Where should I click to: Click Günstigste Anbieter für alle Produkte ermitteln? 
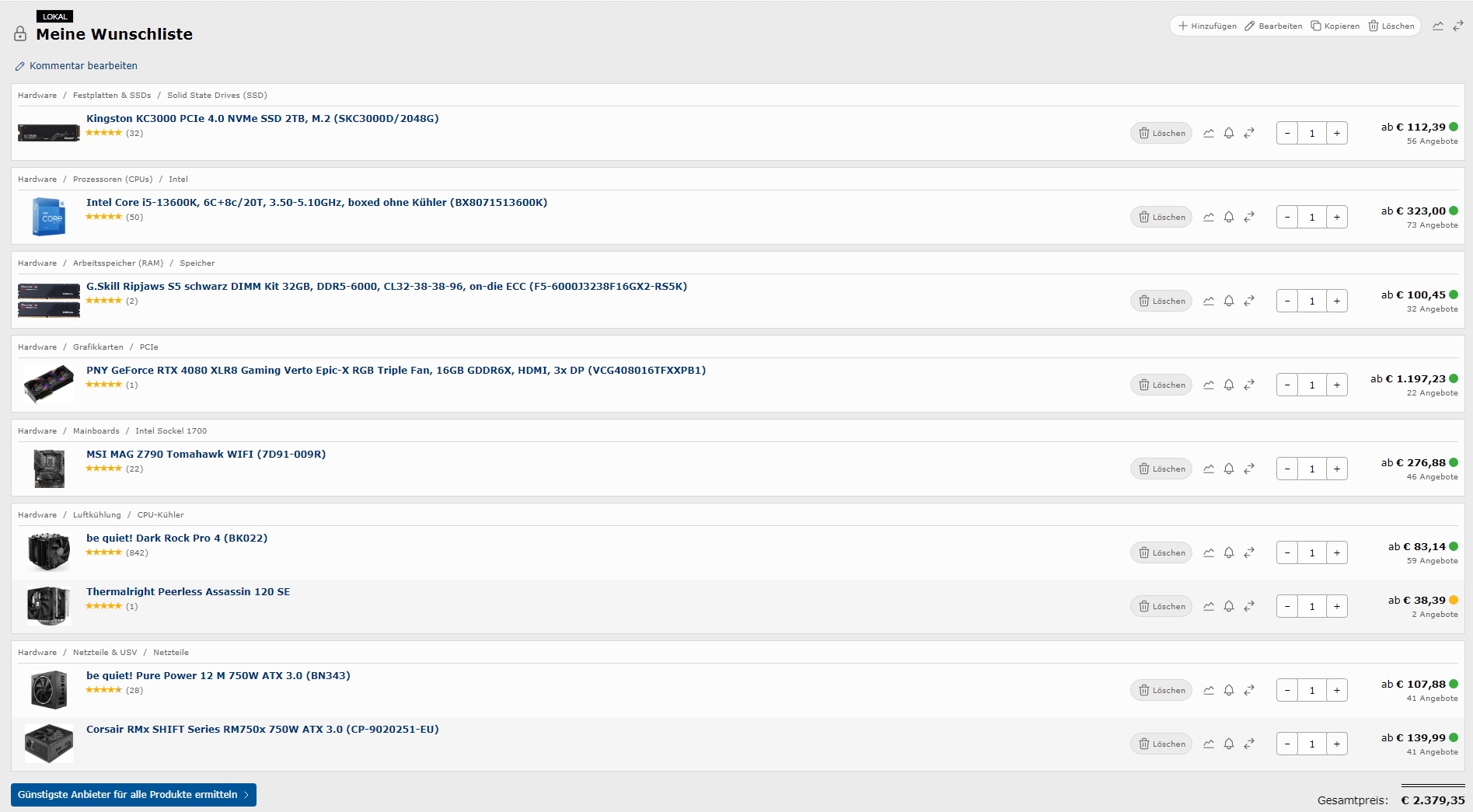point(134,795)
